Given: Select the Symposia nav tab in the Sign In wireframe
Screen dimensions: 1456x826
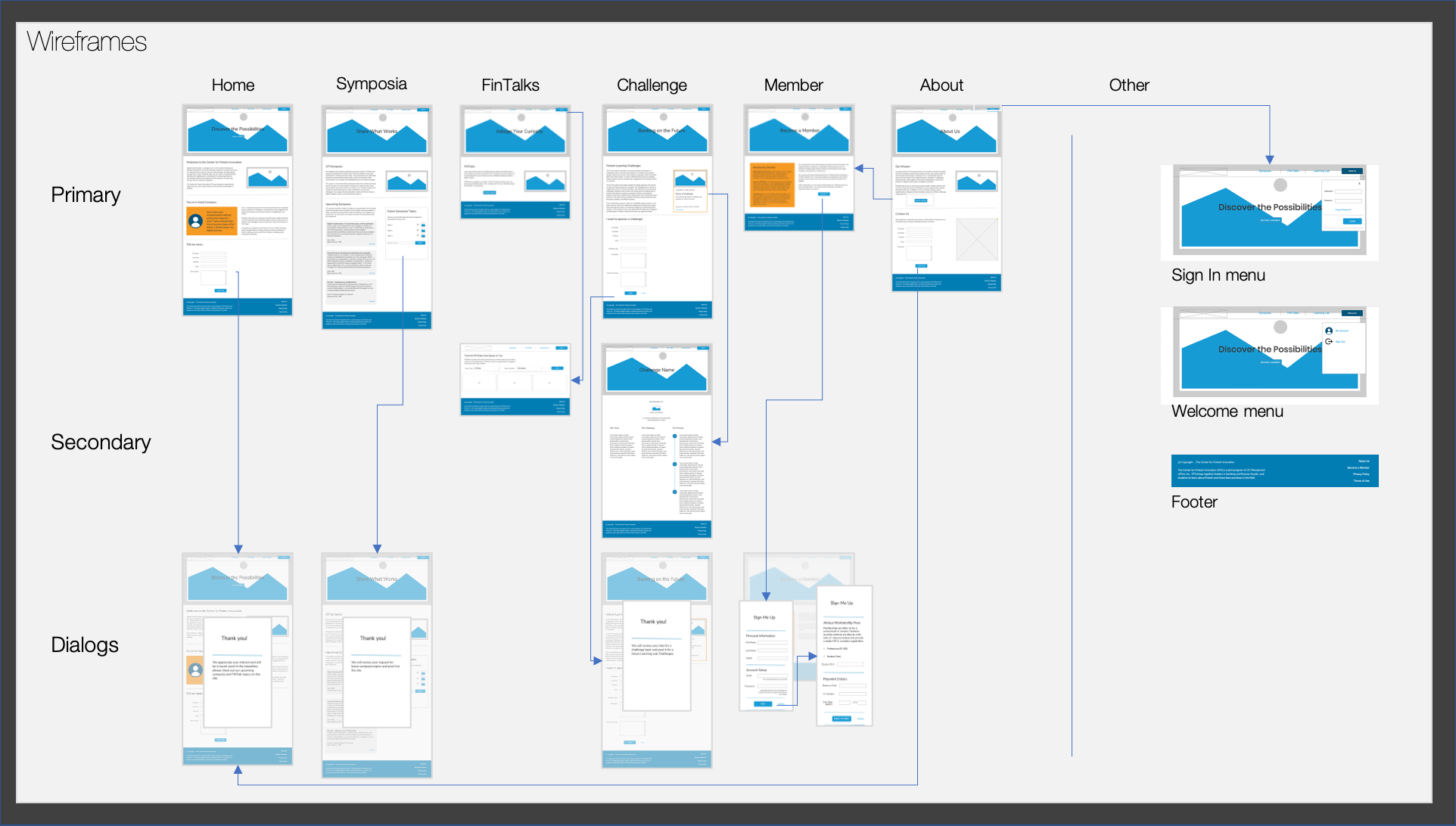Looking at the screenshot, I should [x=1265, y=171].
